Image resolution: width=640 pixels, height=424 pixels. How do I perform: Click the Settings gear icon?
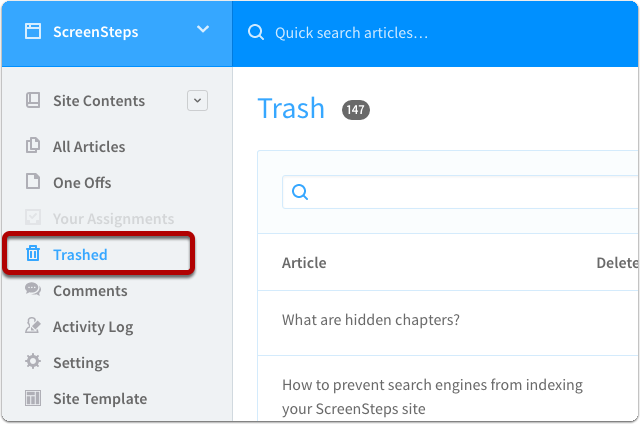point(33,362)
